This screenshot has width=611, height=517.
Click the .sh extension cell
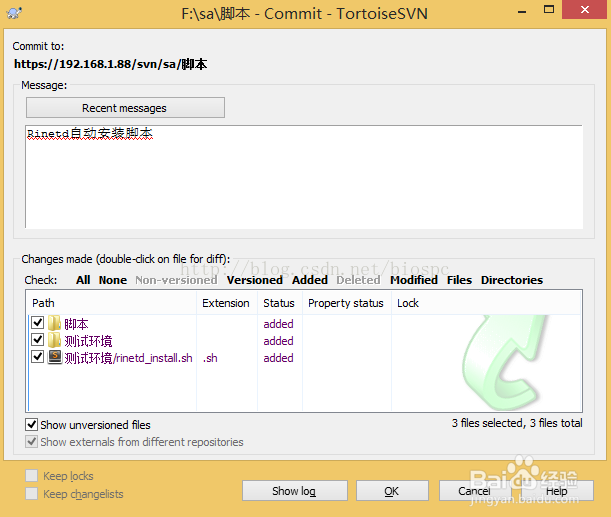coord(210,358)
